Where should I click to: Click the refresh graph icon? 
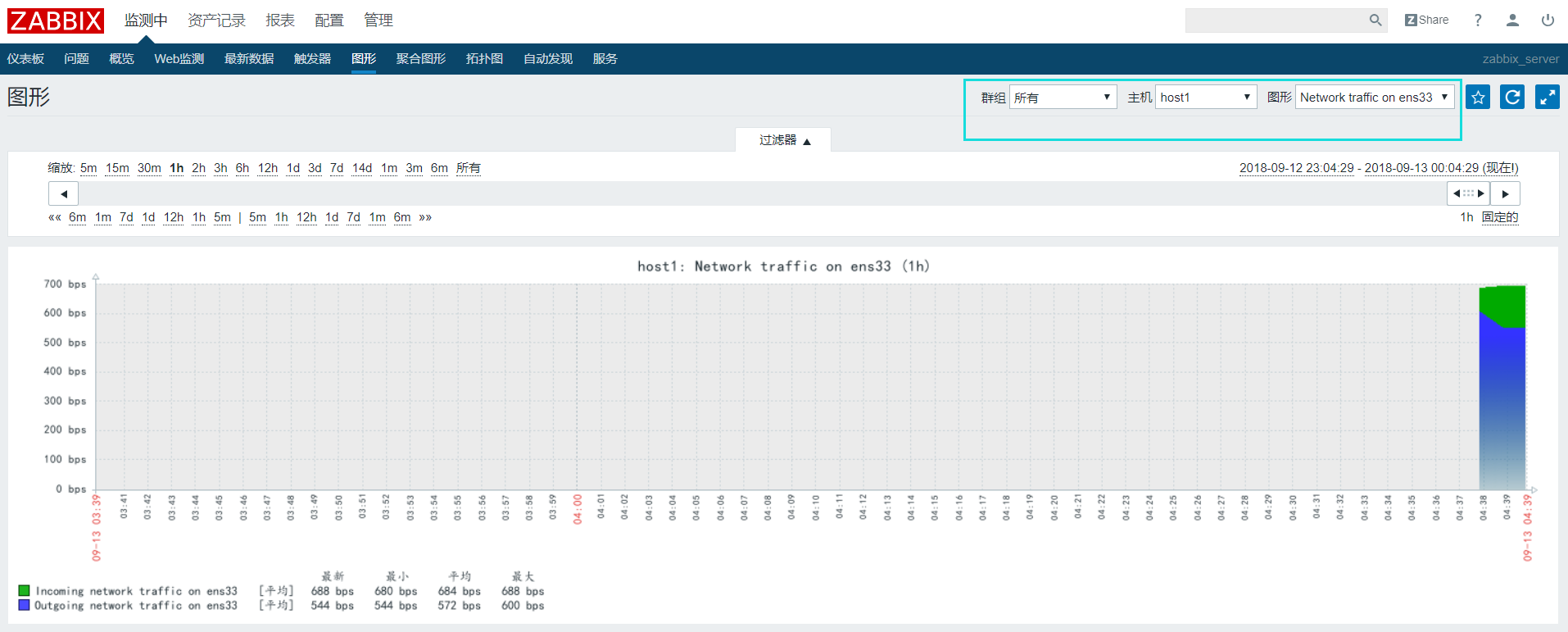[x=1512, y=98]
